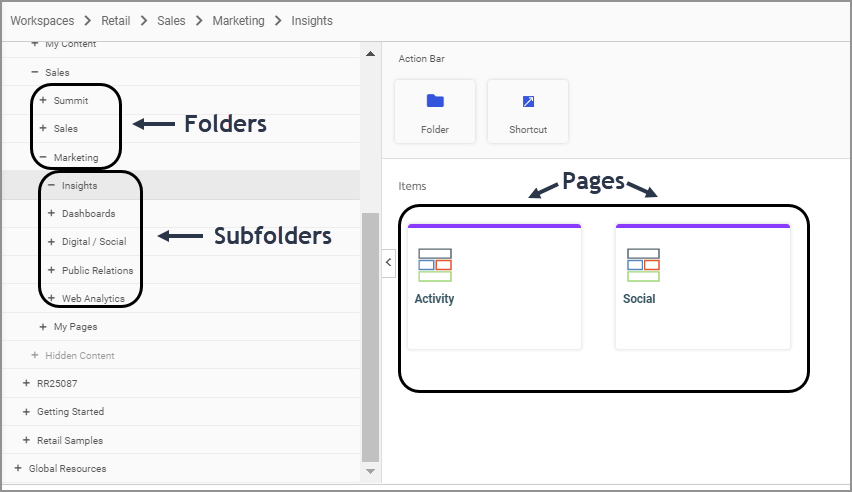
Task: Expand the Getting Started workspace
Action: point(26,412)
